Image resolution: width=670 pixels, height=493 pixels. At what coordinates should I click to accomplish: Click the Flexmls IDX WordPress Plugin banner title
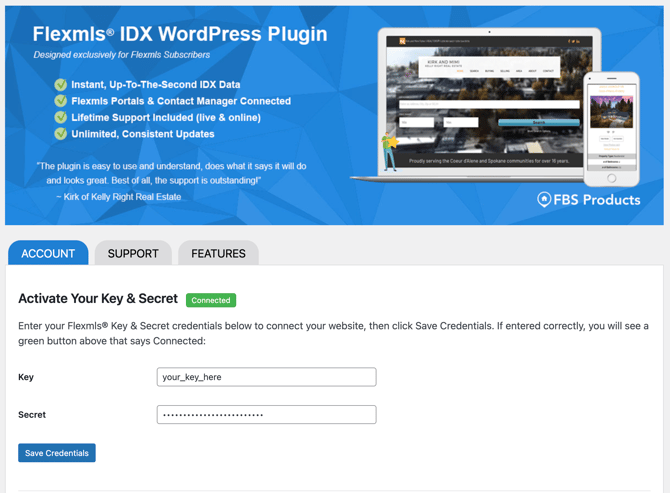pos(180,34)
